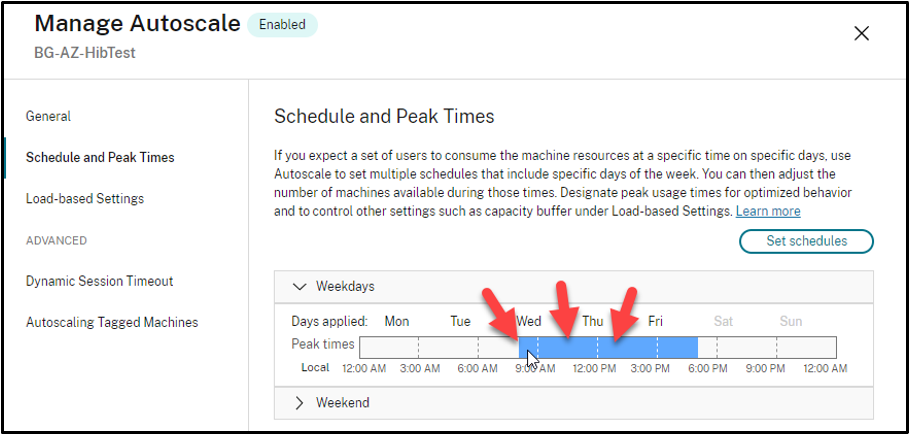
Task: Close the Manage Autoscale dialog
Action: 861,33
